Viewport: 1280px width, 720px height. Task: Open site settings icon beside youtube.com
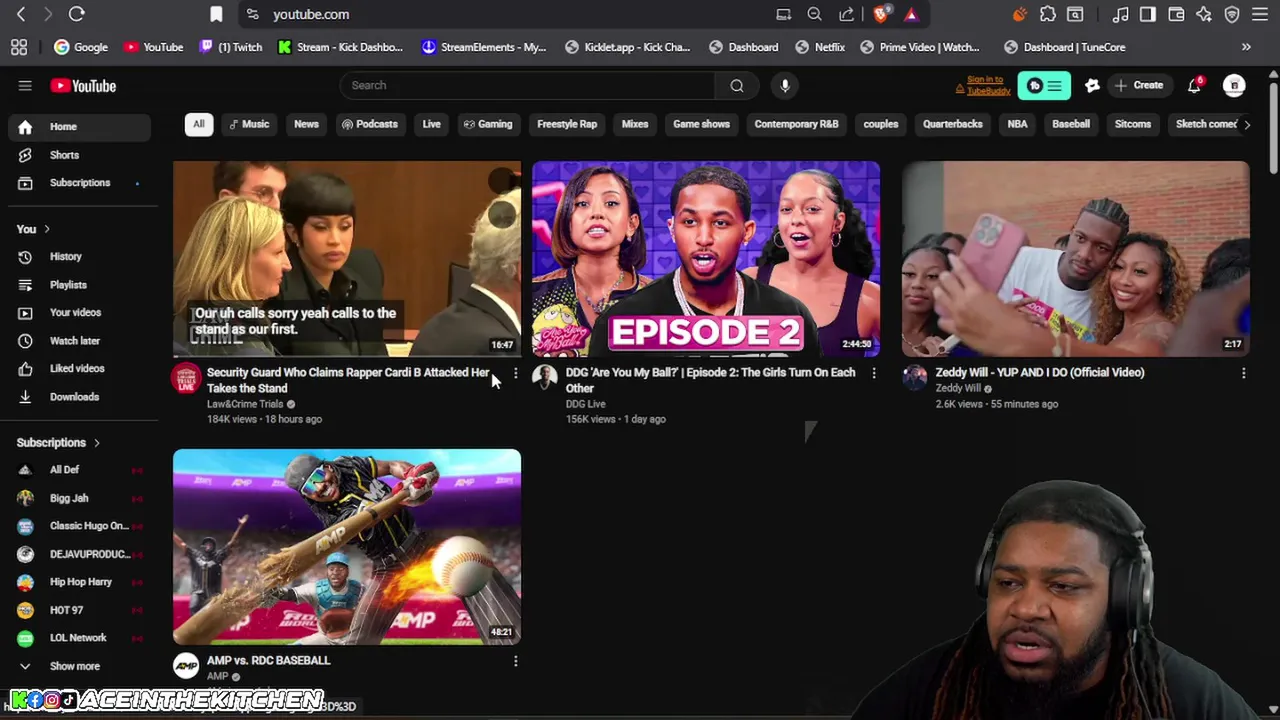(252, 14)
